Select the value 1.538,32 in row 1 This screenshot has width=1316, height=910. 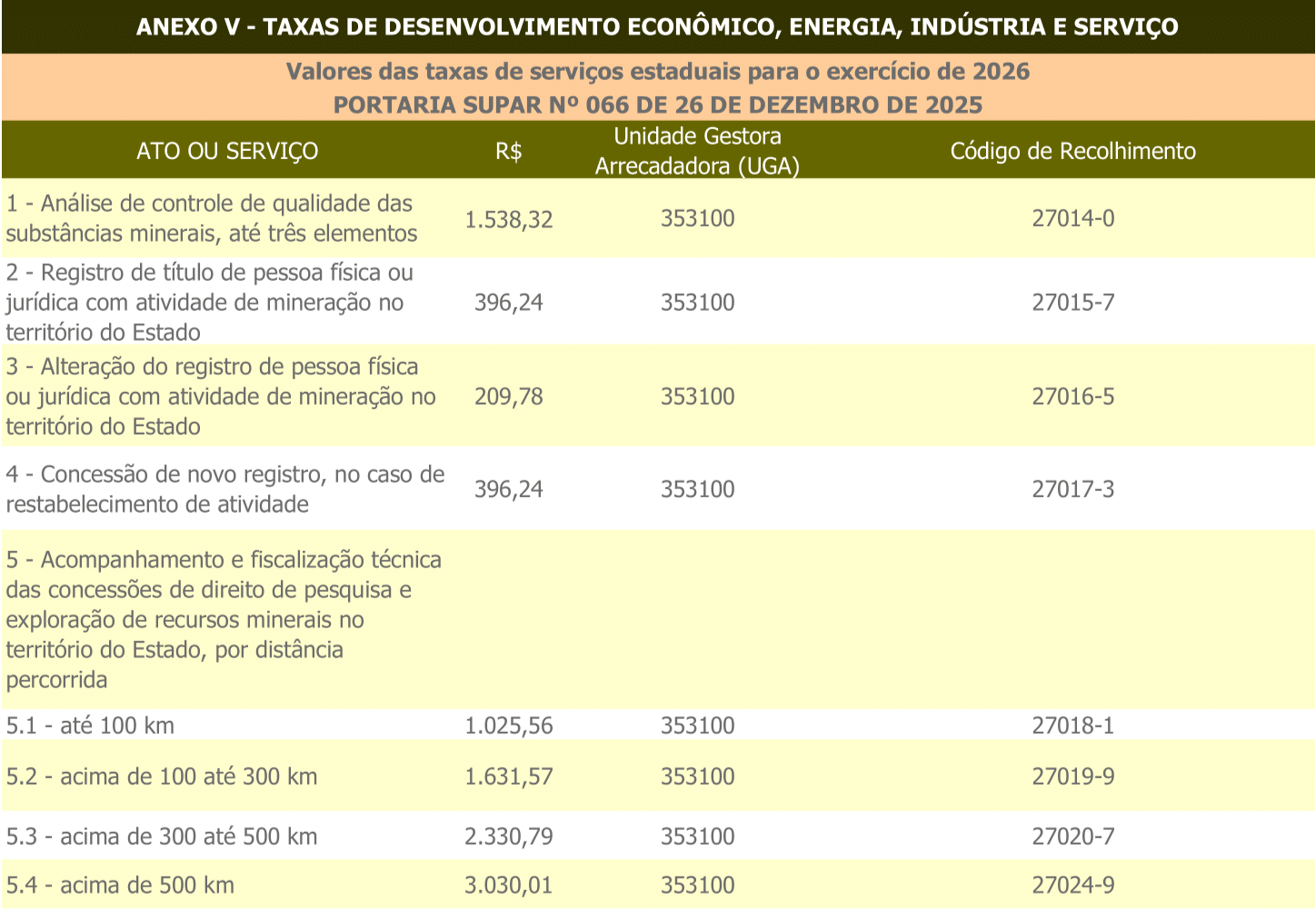(511, 218)
